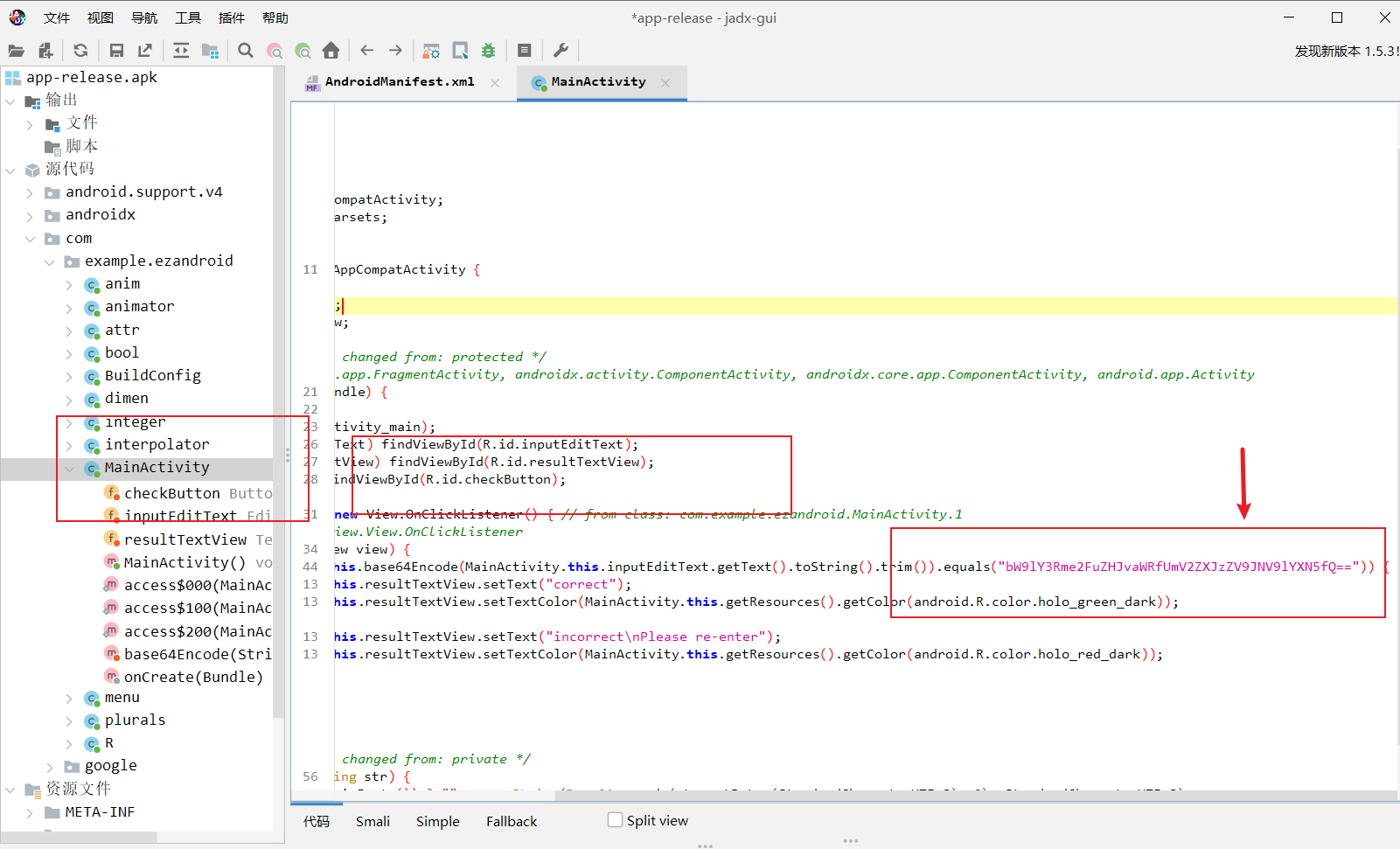The width and height of the screenshot is (1400, 849).
Task: Toggle the flatten packages icon
Action: pyautogui.click(x=210, y=51)
